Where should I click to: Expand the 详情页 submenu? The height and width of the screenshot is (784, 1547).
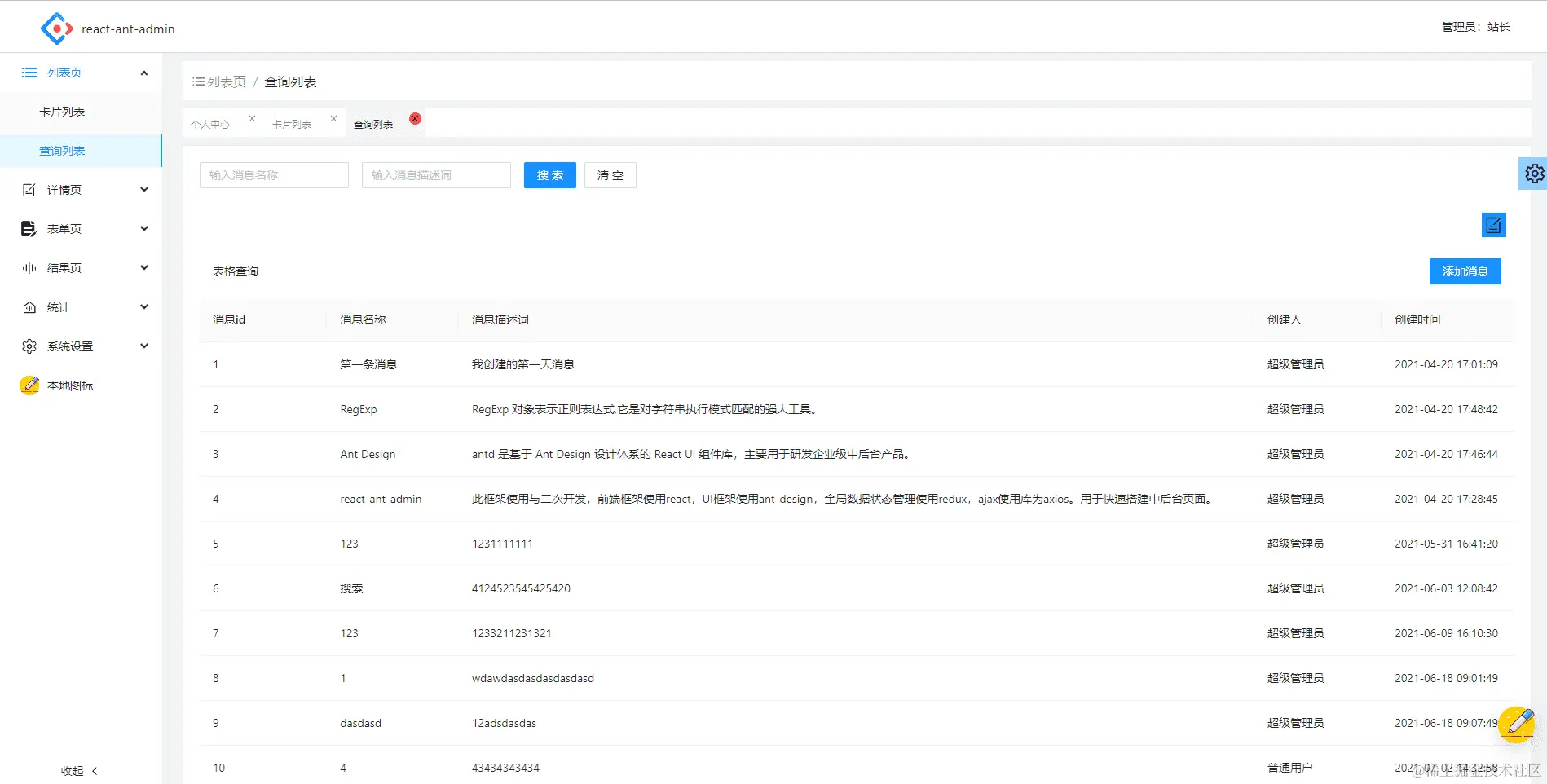[143, 189]
